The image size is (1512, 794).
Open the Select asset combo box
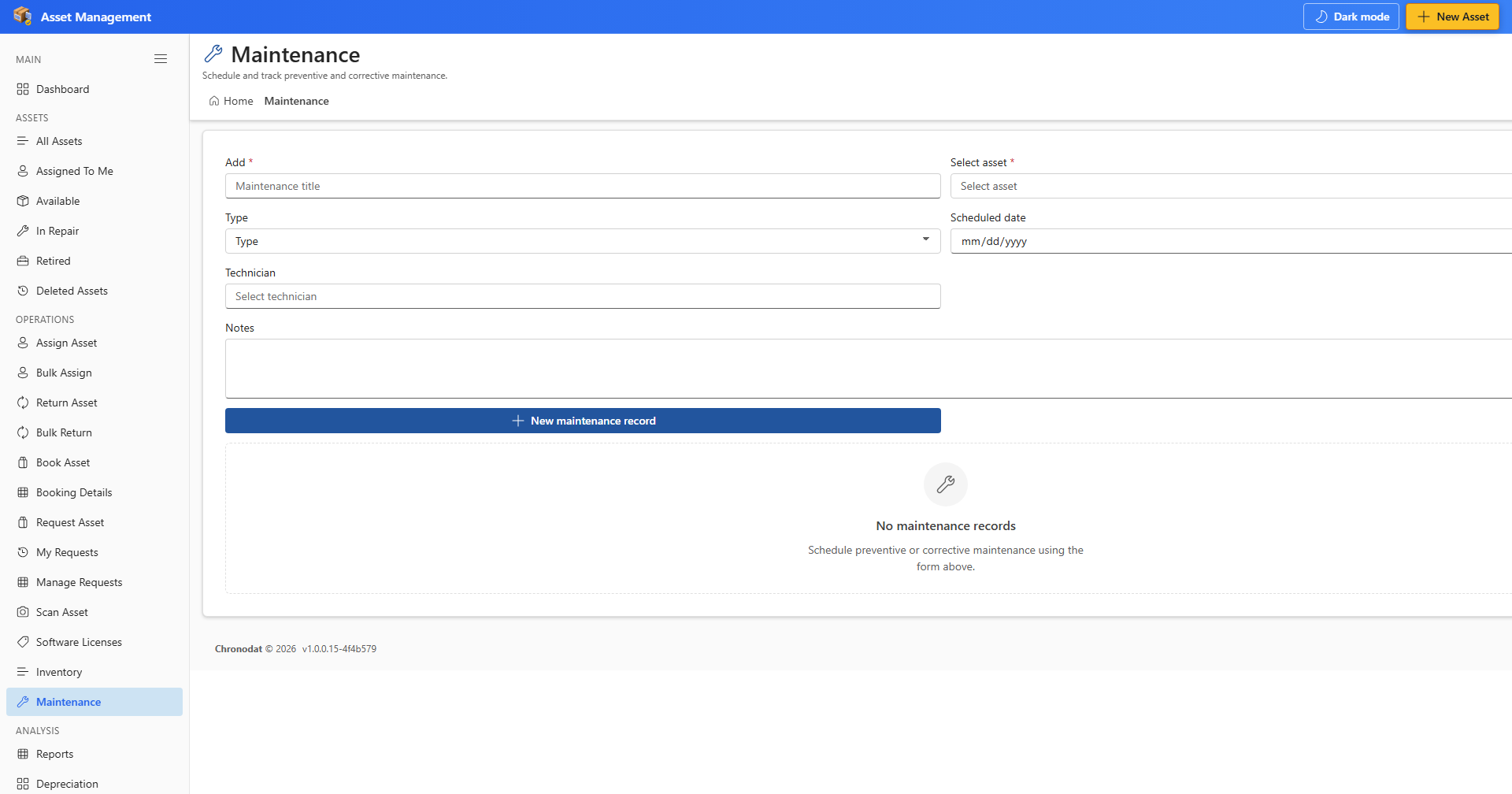coord(1231,186)
